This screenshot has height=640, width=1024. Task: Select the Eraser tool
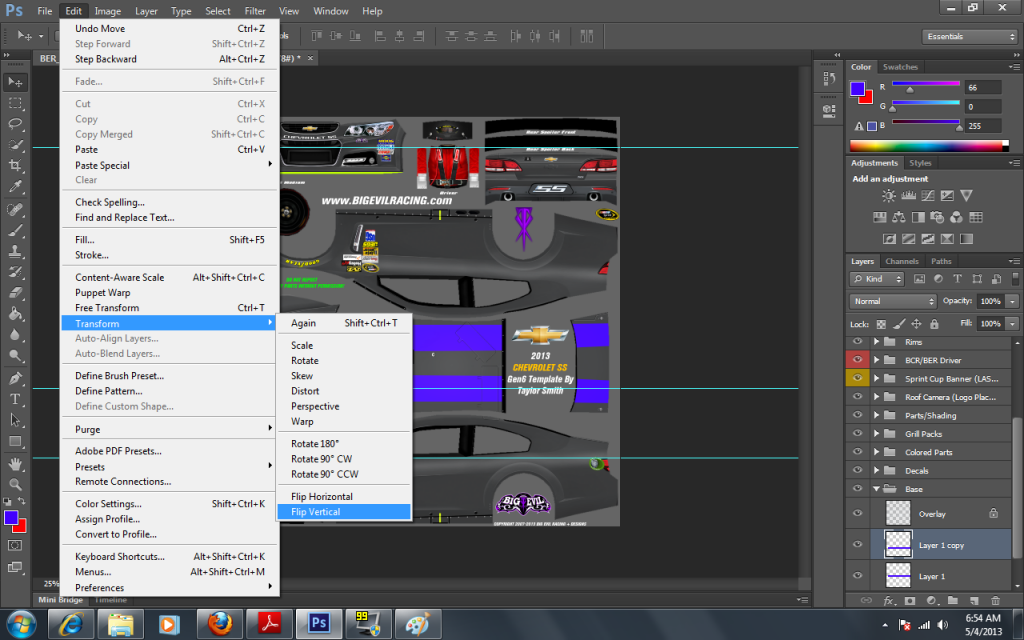coord(15,293)
